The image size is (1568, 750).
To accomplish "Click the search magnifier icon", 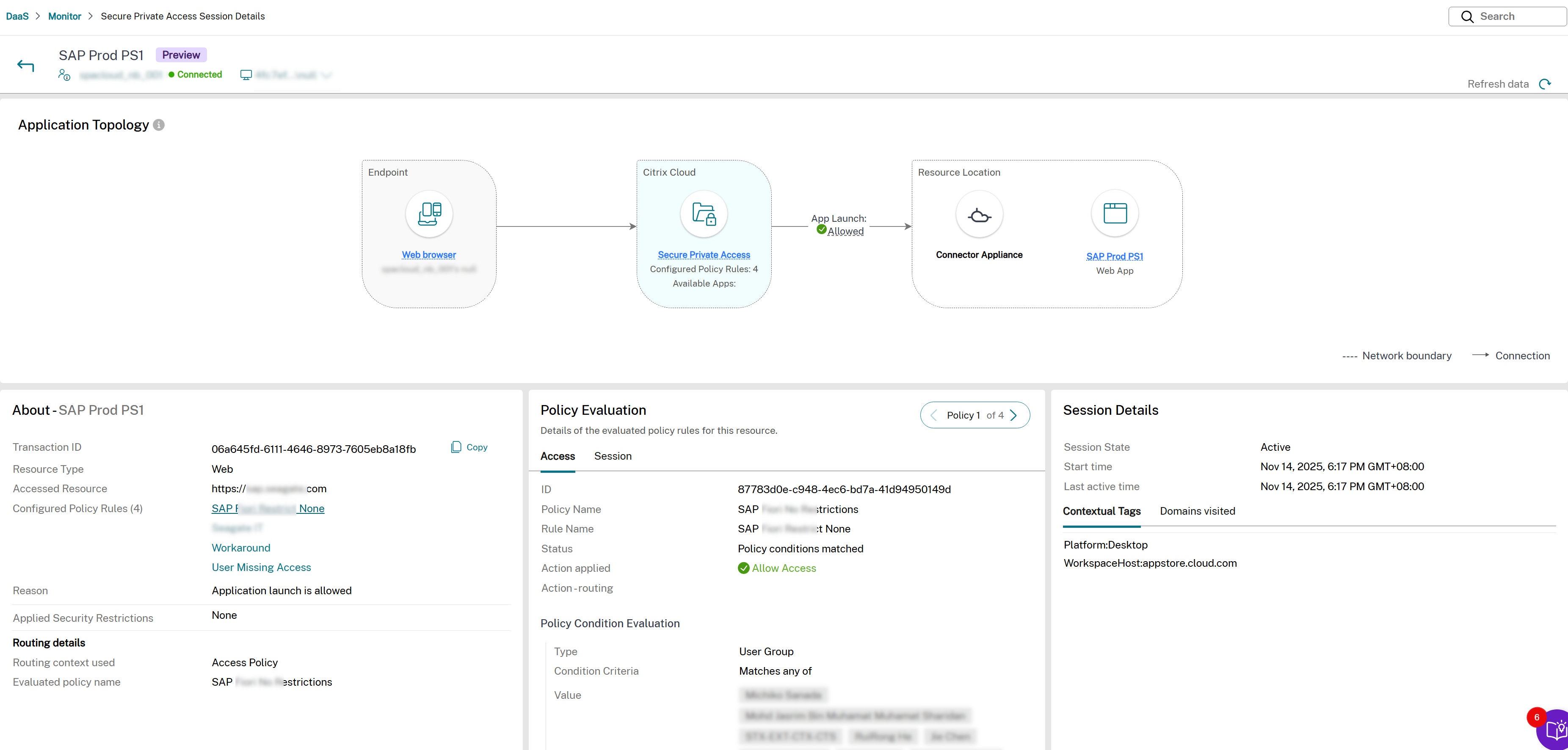I will click(x=1467, y=17).
